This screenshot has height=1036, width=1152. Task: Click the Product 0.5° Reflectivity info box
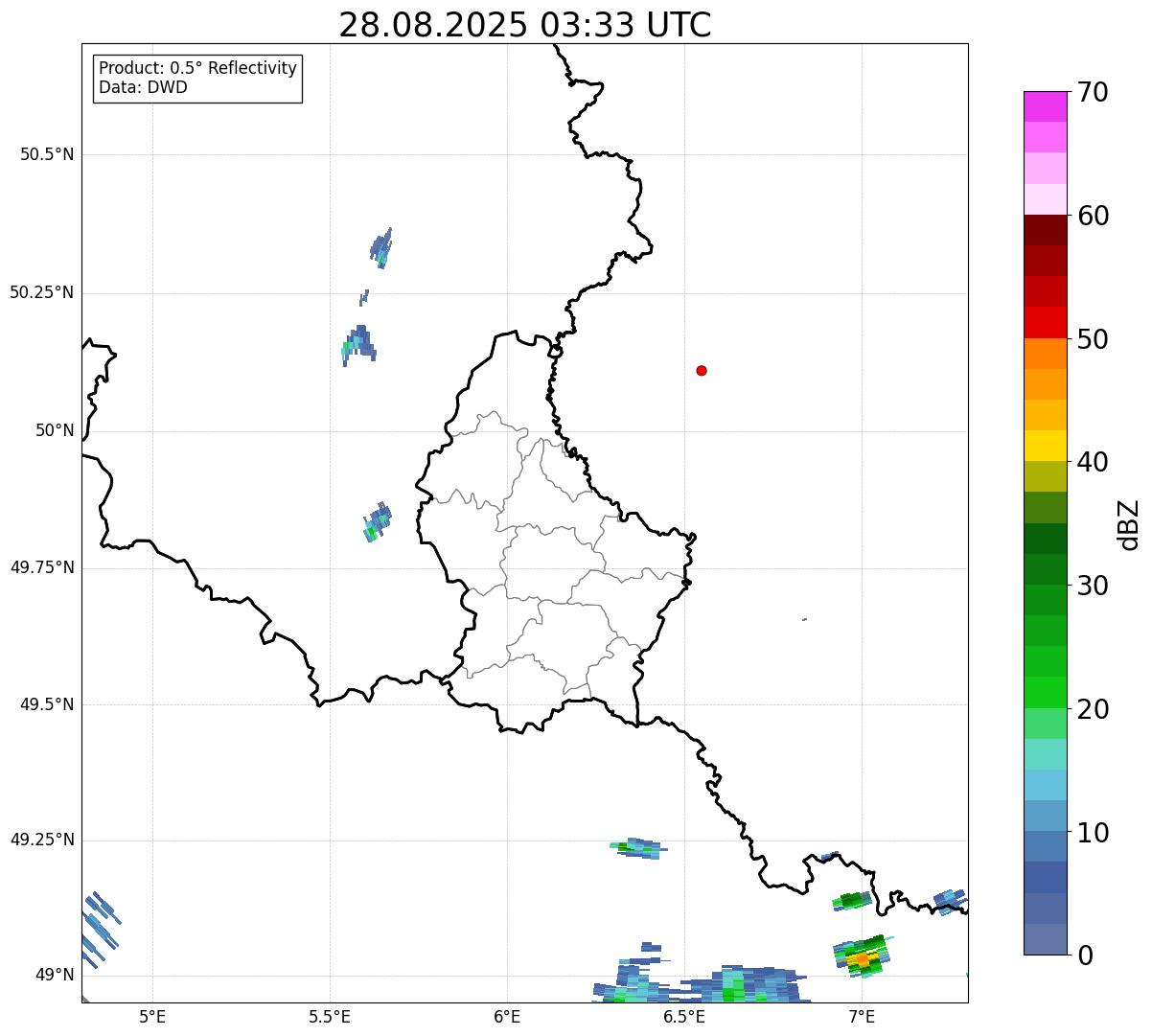[197, 79]
